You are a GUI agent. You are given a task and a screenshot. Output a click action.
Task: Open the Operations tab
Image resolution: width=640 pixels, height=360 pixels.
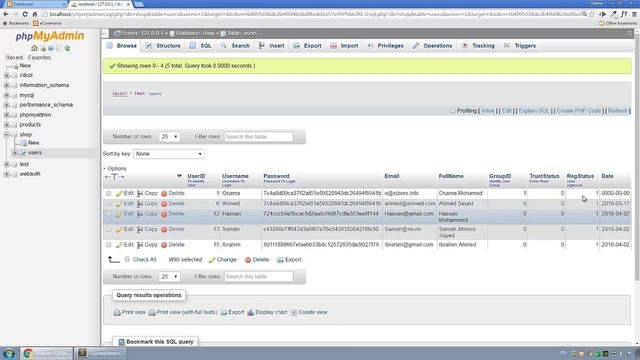click(x=433, y=46)
